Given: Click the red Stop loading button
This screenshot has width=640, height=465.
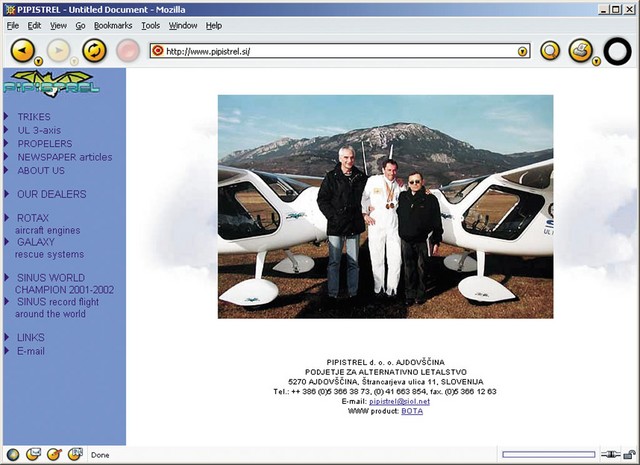Looking at the screenshot, I should pyautogui.click(x=128, y=51).
